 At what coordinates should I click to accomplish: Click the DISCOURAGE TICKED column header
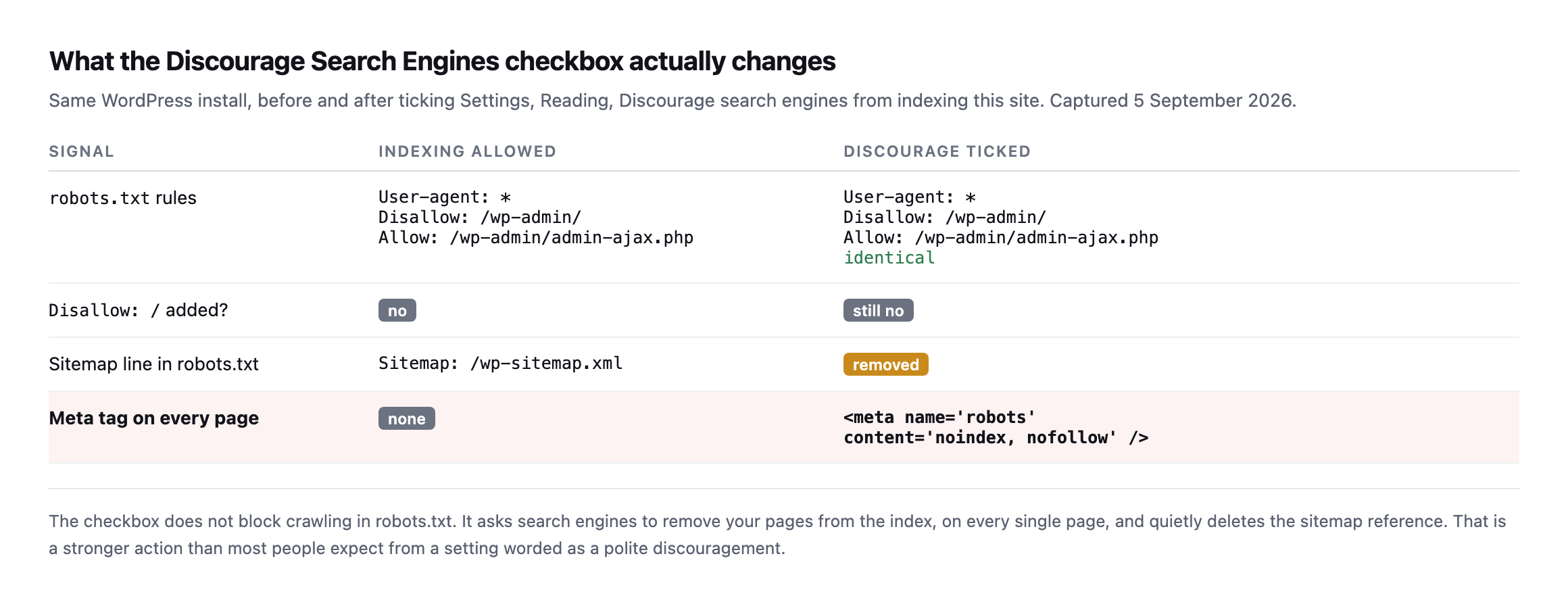pyautogui.click(x=937, y=151)
